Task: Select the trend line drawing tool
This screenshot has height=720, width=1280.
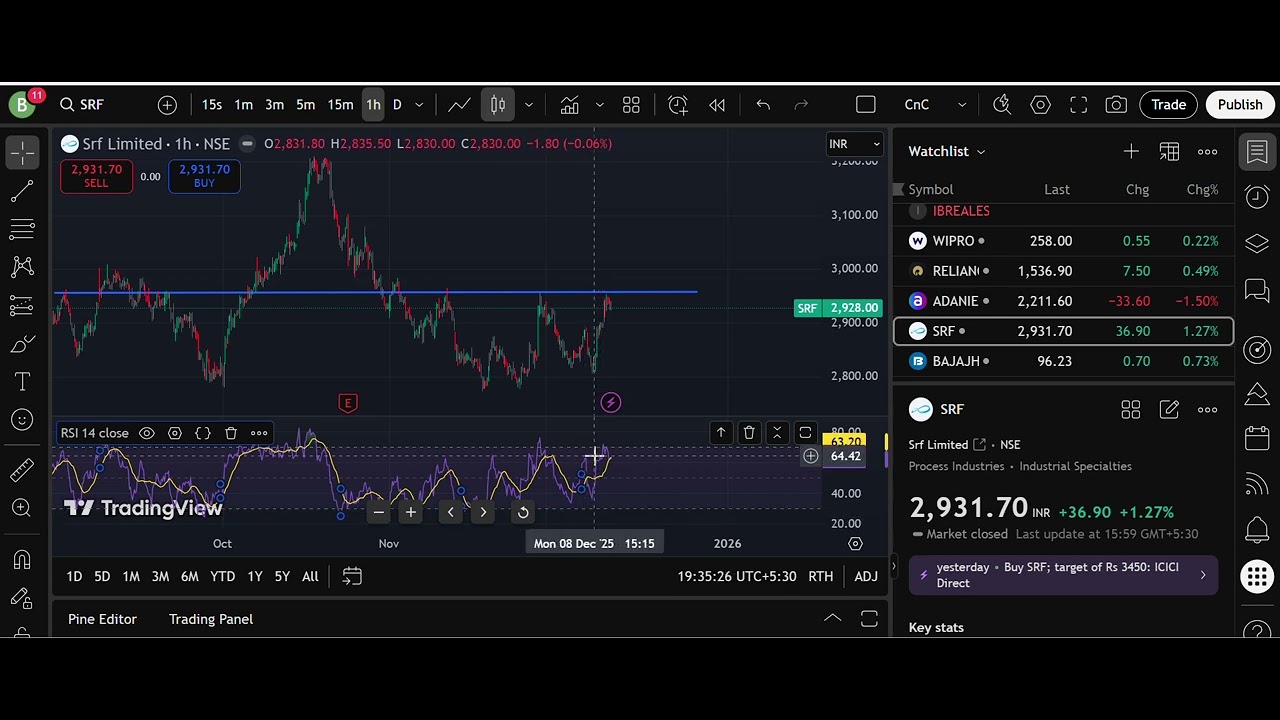Action: click(x=22, y=190)
